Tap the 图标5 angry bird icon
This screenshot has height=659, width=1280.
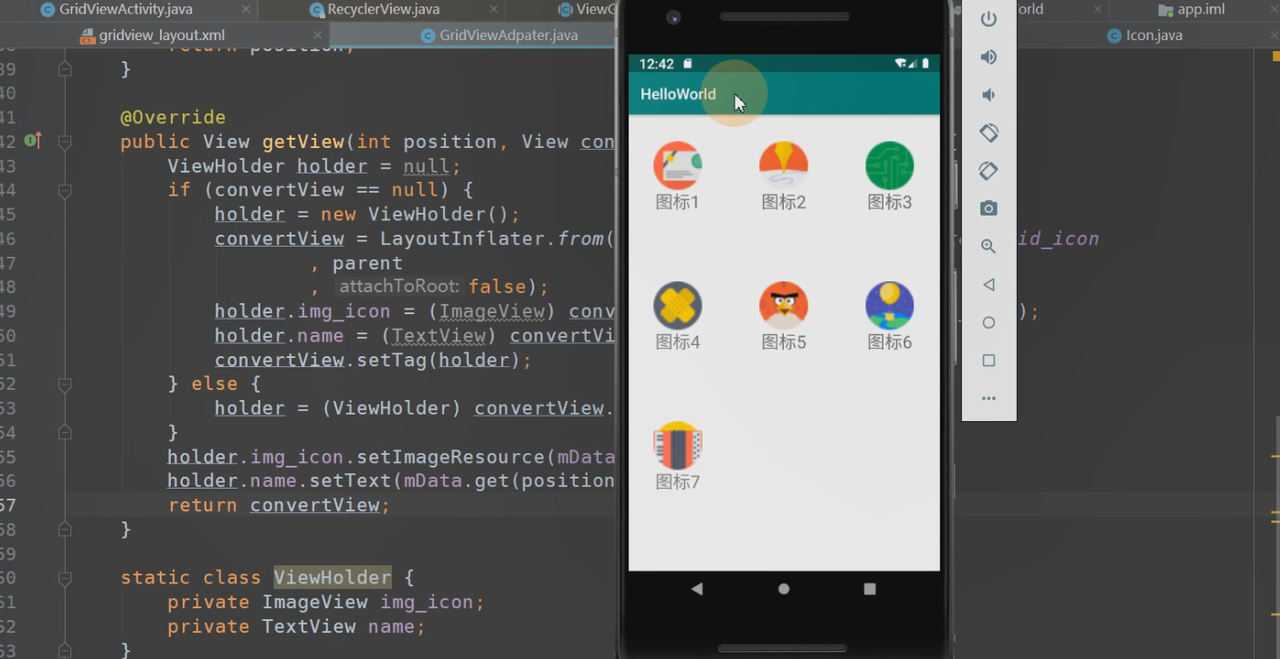[783, 306]
